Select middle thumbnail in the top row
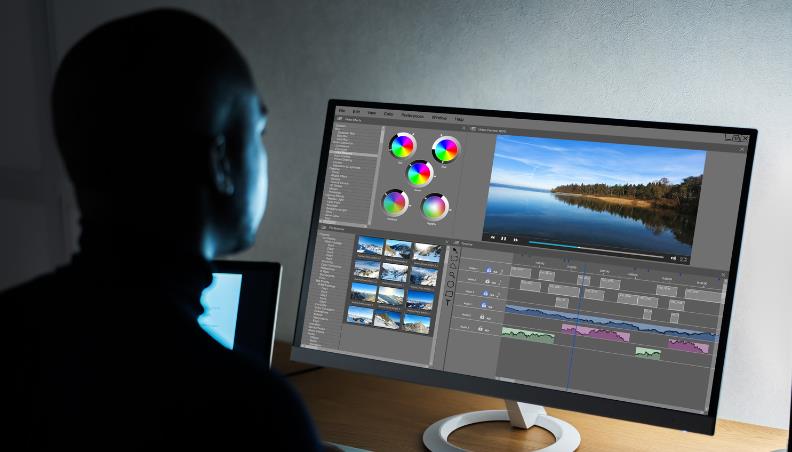This screenshot has height=452, width=792. [x=398, y=248]
